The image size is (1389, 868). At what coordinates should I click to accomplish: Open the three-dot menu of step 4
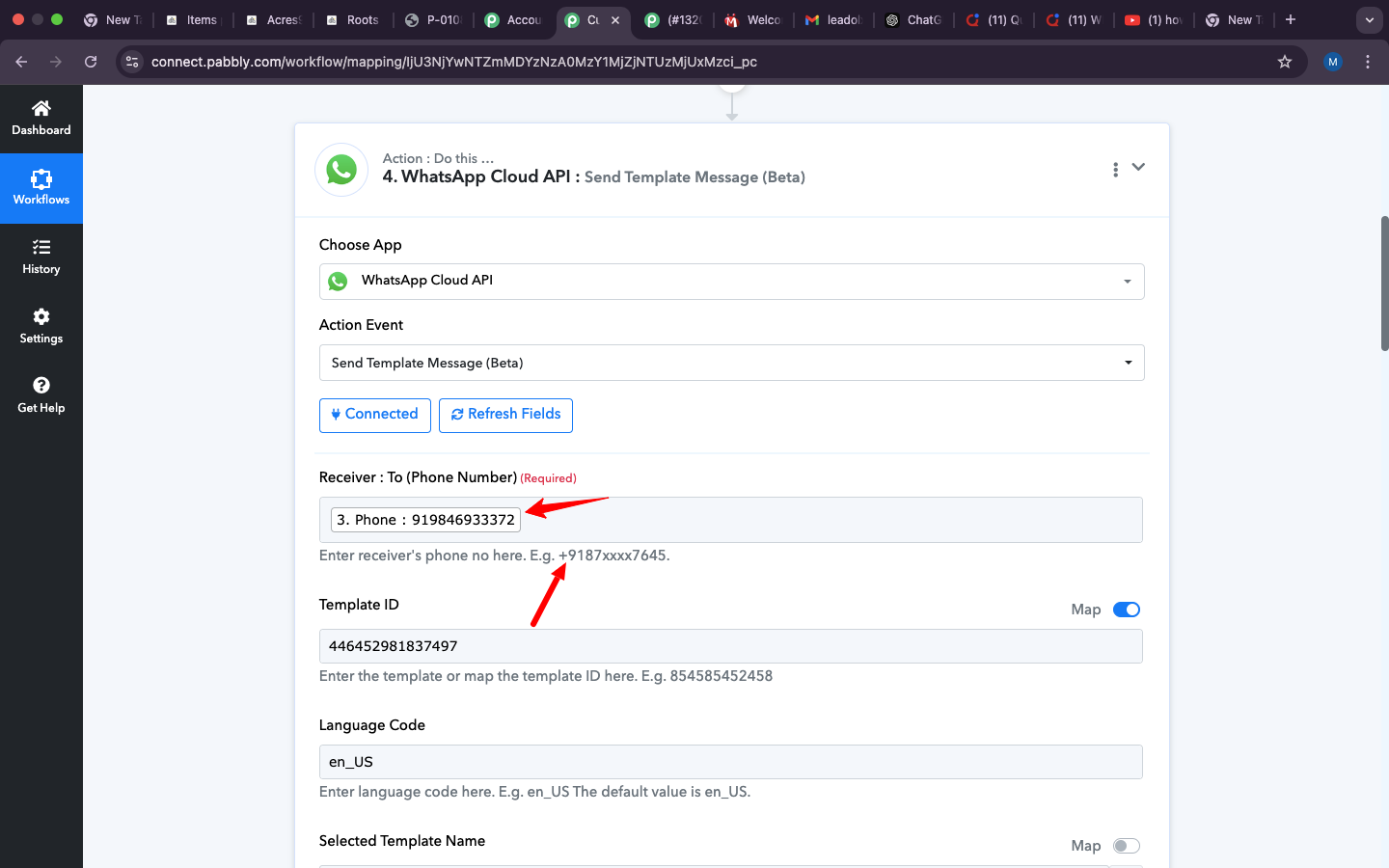pos(1115,170)
